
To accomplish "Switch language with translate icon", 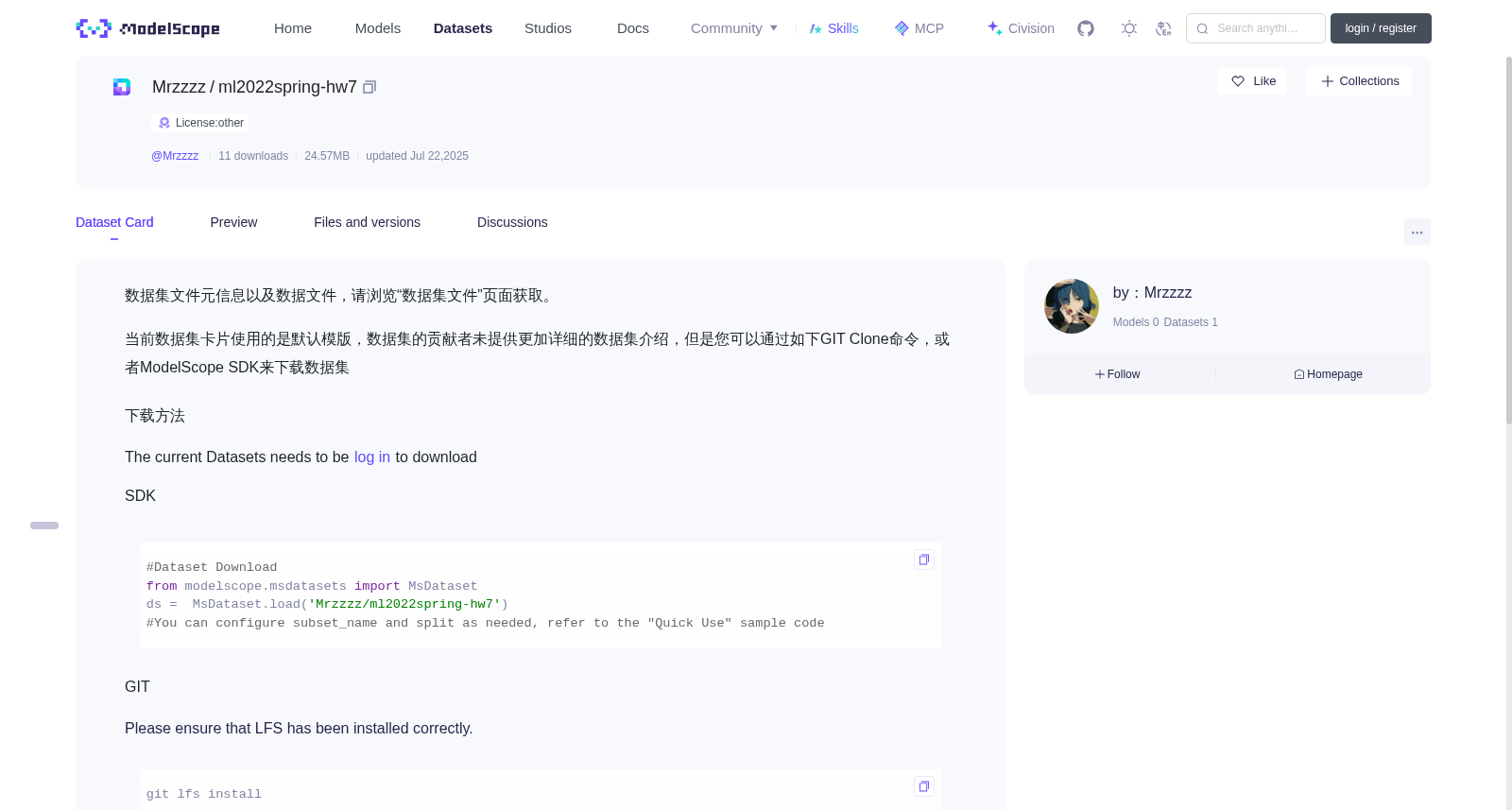I will tap(1163, 28).
